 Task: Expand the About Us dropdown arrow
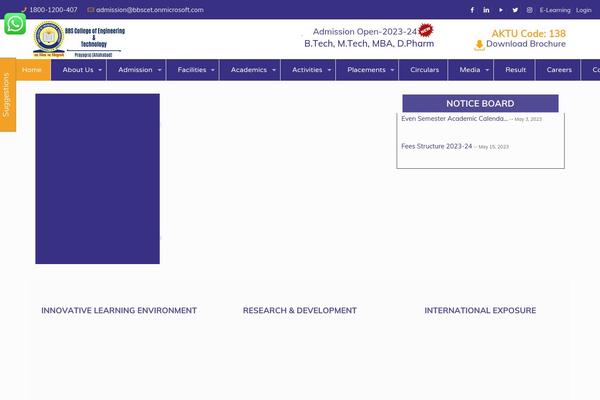pos(100,70)
